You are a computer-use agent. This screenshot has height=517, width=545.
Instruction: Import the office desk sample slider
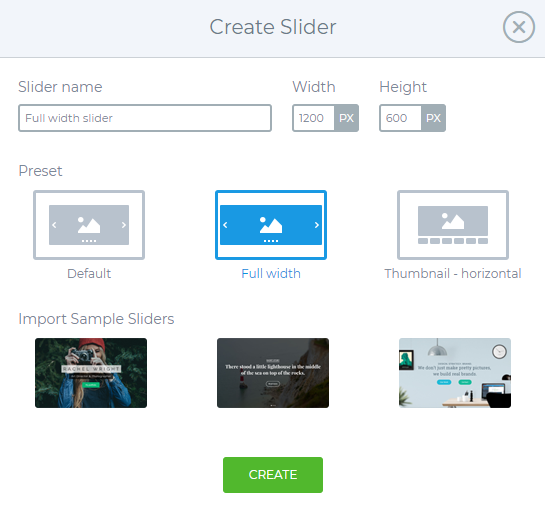click(x=455, y=373)
